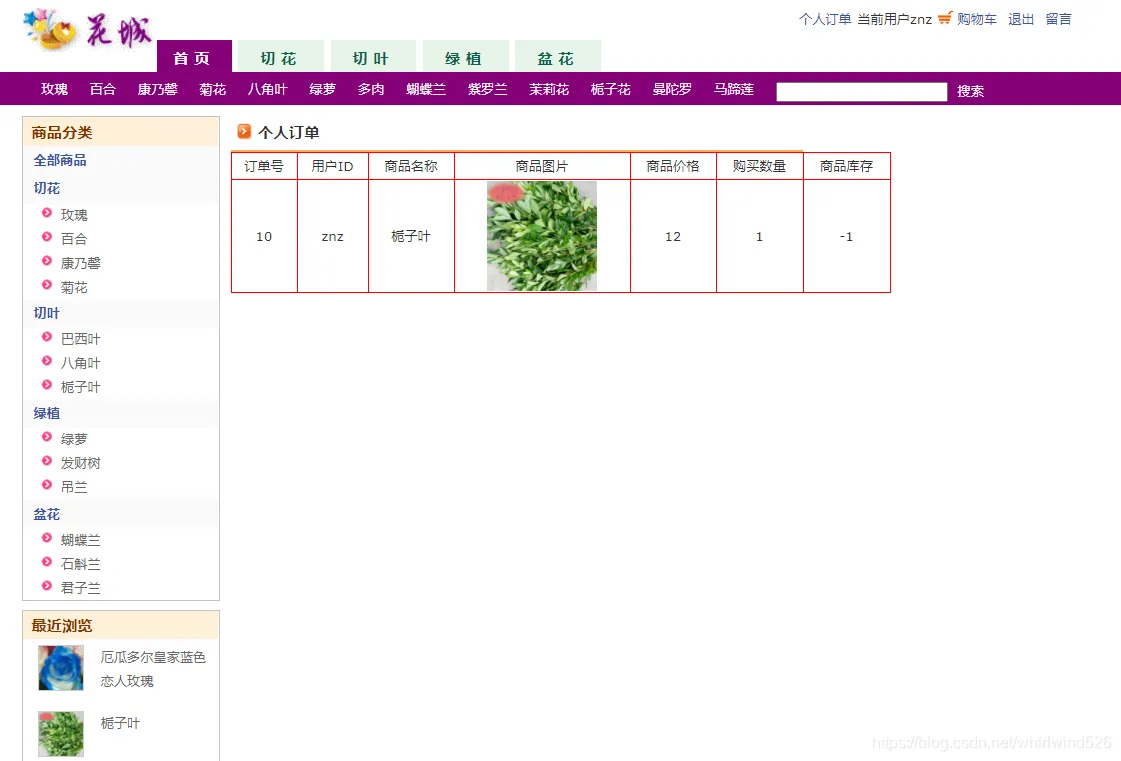Click the bullet icon next to sidebar 玫瑰
Viewport: 1121px width, 761px height.
47,212
